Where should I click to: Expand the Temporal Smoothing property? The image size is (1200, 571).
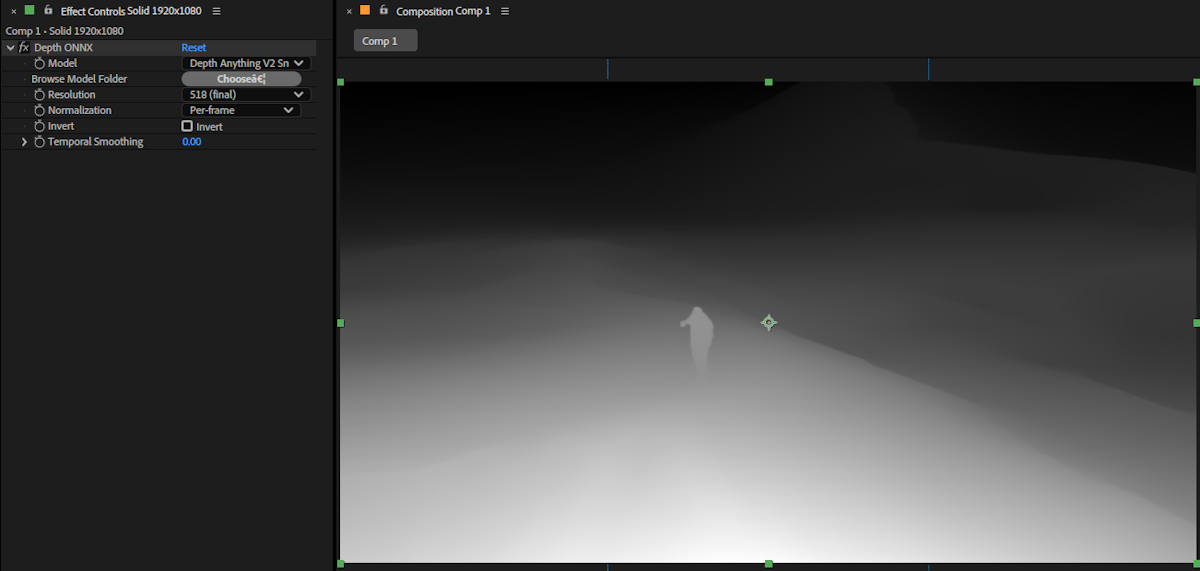25,142
